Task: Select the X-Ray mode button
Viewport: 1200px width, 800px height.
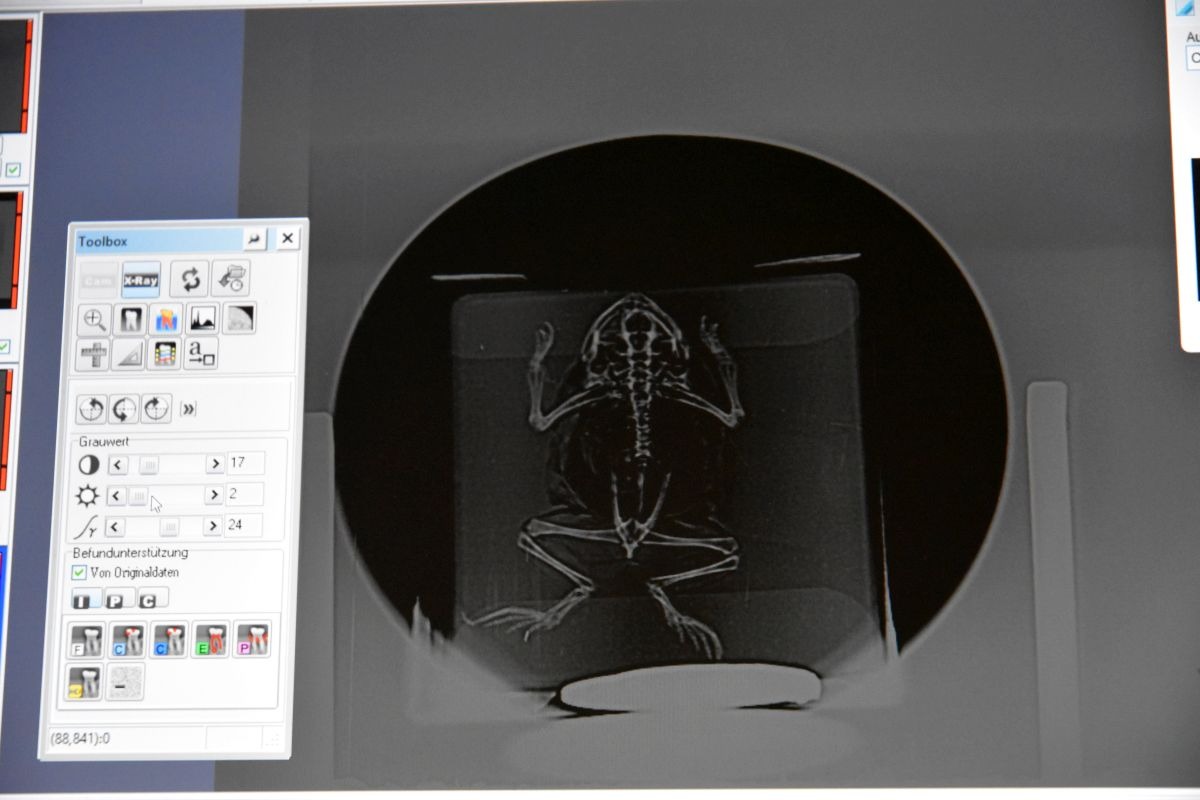Action: pos(141,281)
